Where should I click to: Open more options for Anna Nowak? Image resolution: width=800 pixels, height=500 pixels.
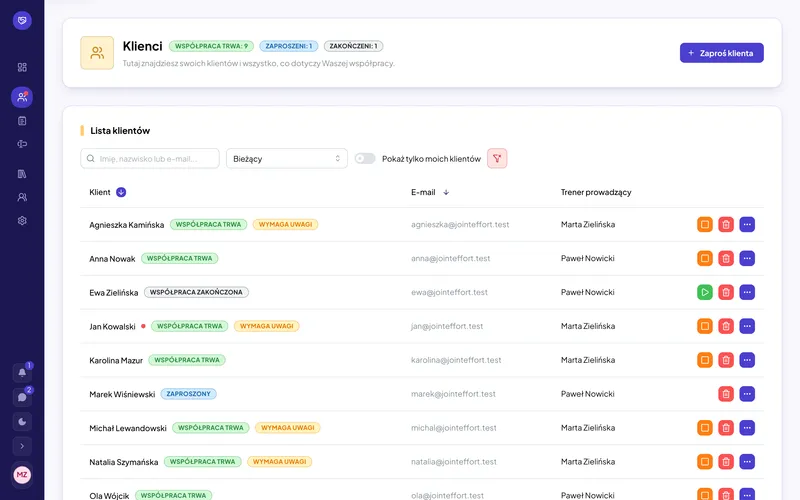[747, 258]
